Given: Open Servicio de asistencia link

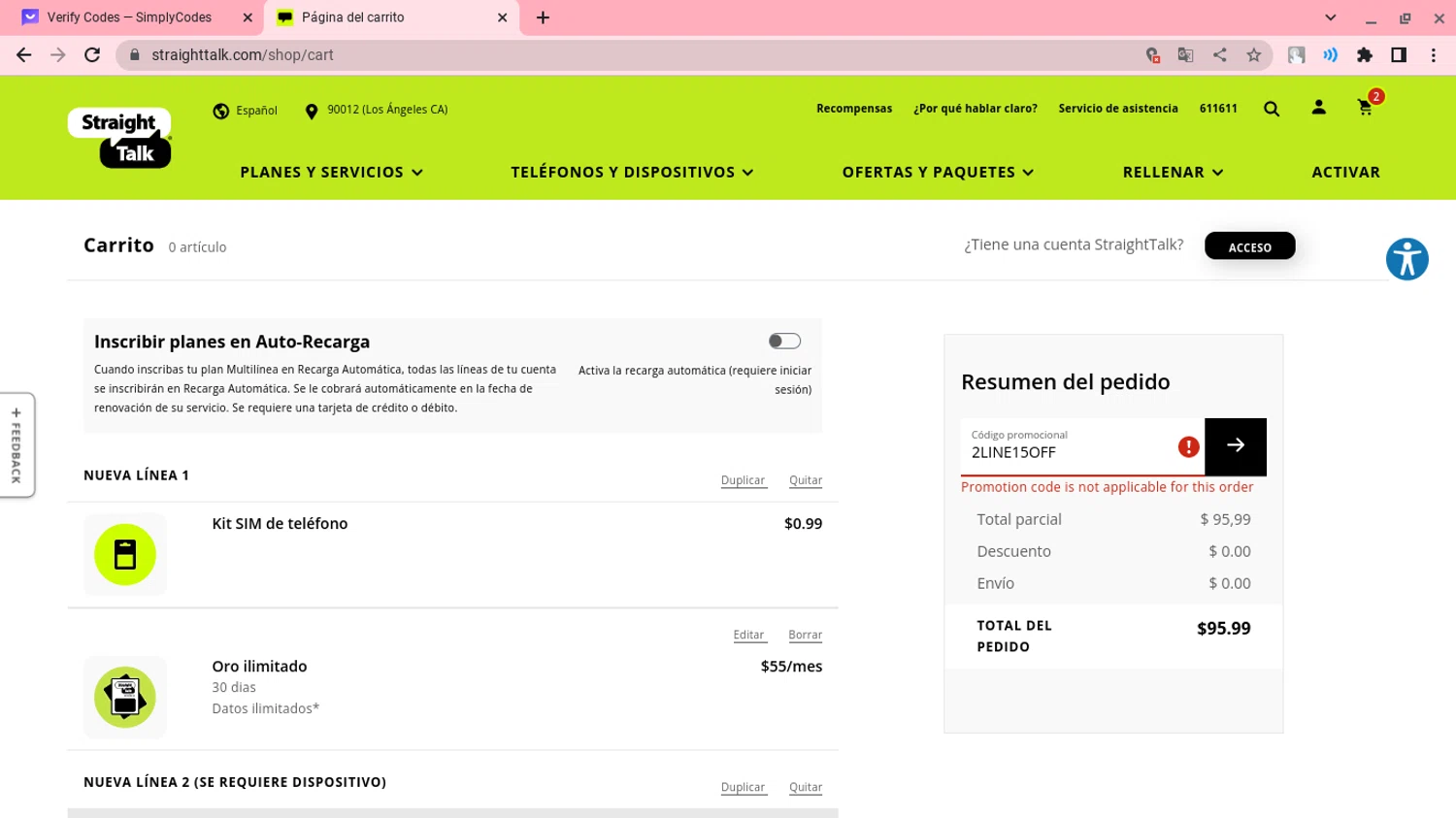Looking at the screenshot, I should (1118, 109).
